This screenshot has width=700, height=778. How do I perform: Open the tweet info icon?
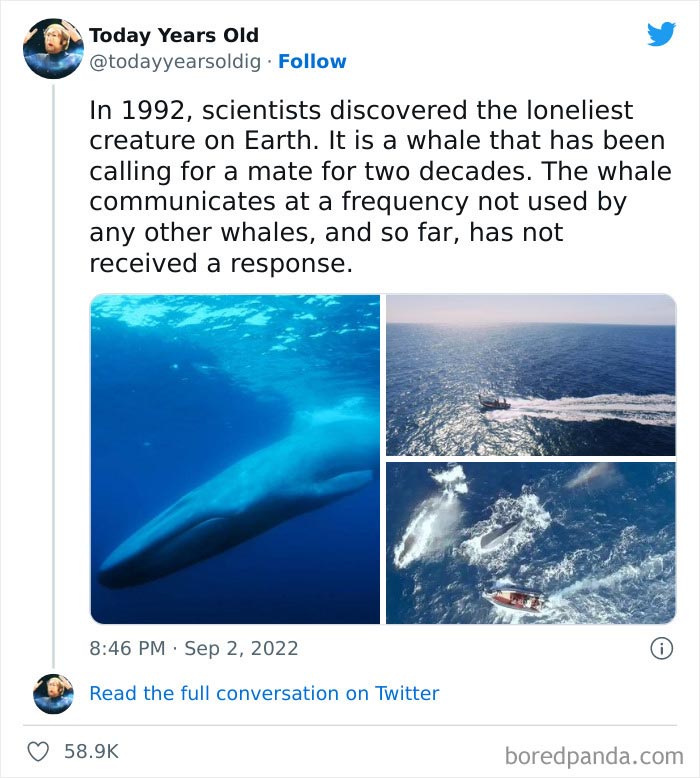click(661, 648)
